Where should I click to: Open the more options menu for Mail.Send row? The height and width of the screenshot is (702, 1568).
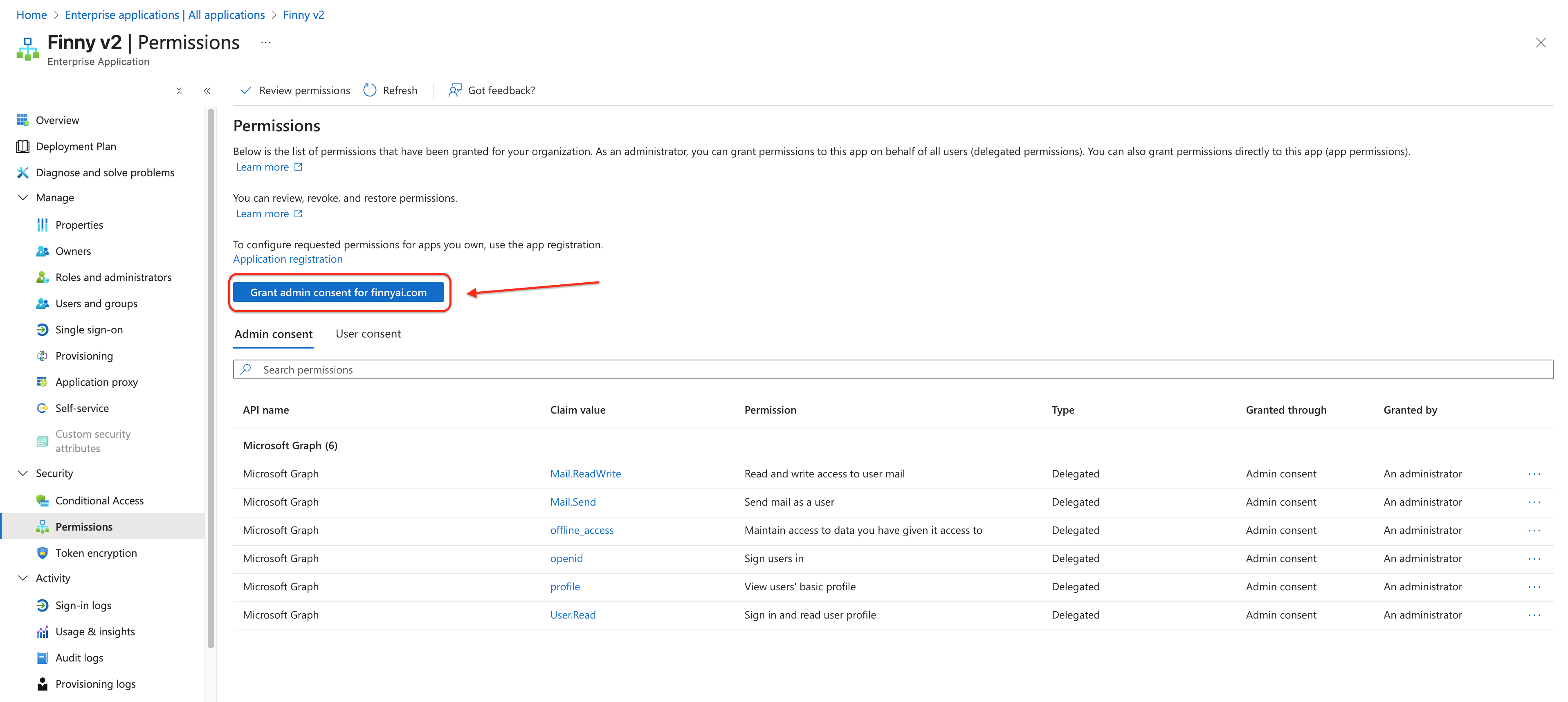[1534, 502]
